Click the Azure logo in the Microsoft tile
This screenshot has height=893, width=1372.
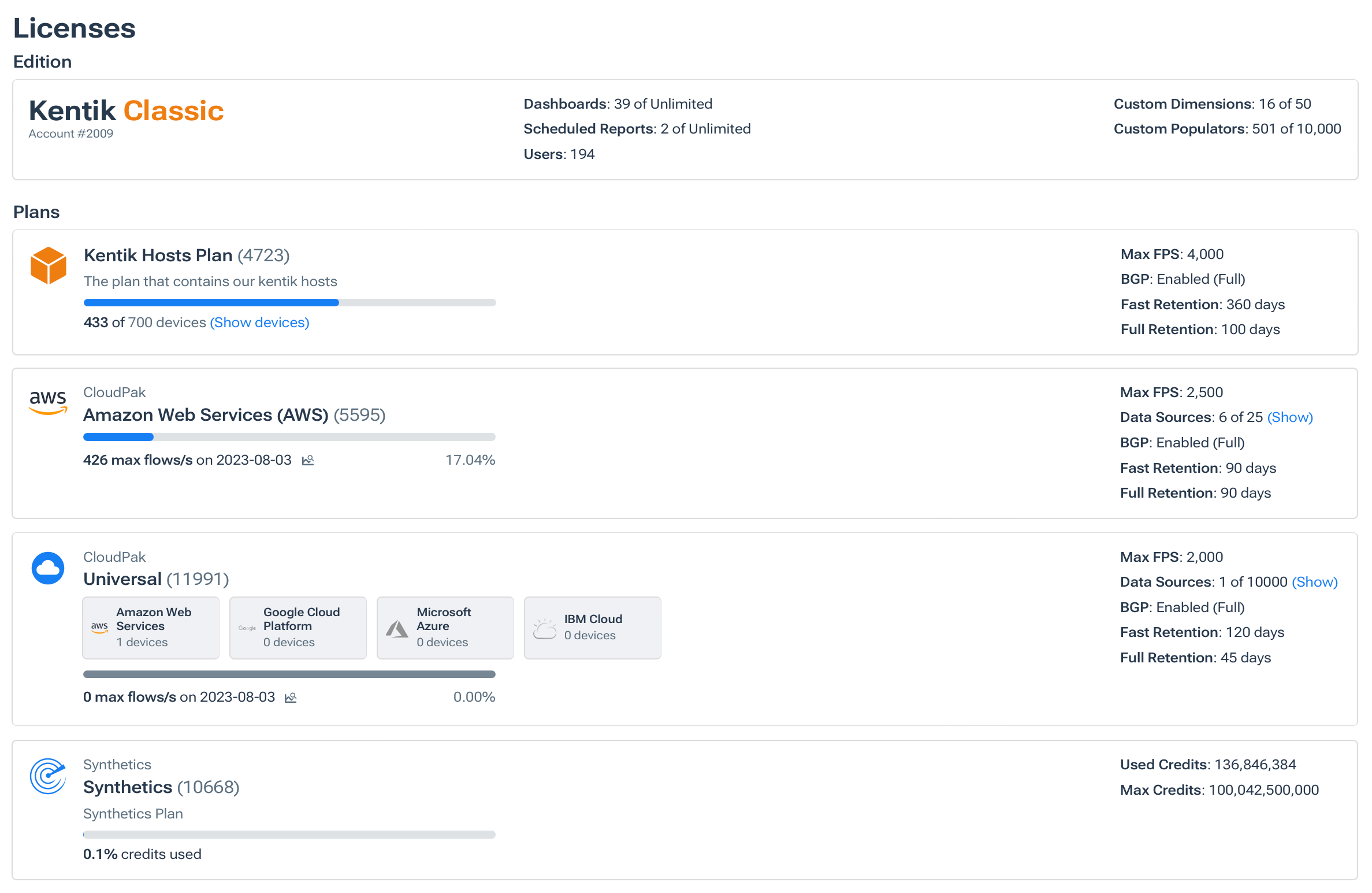pos(396,627)
